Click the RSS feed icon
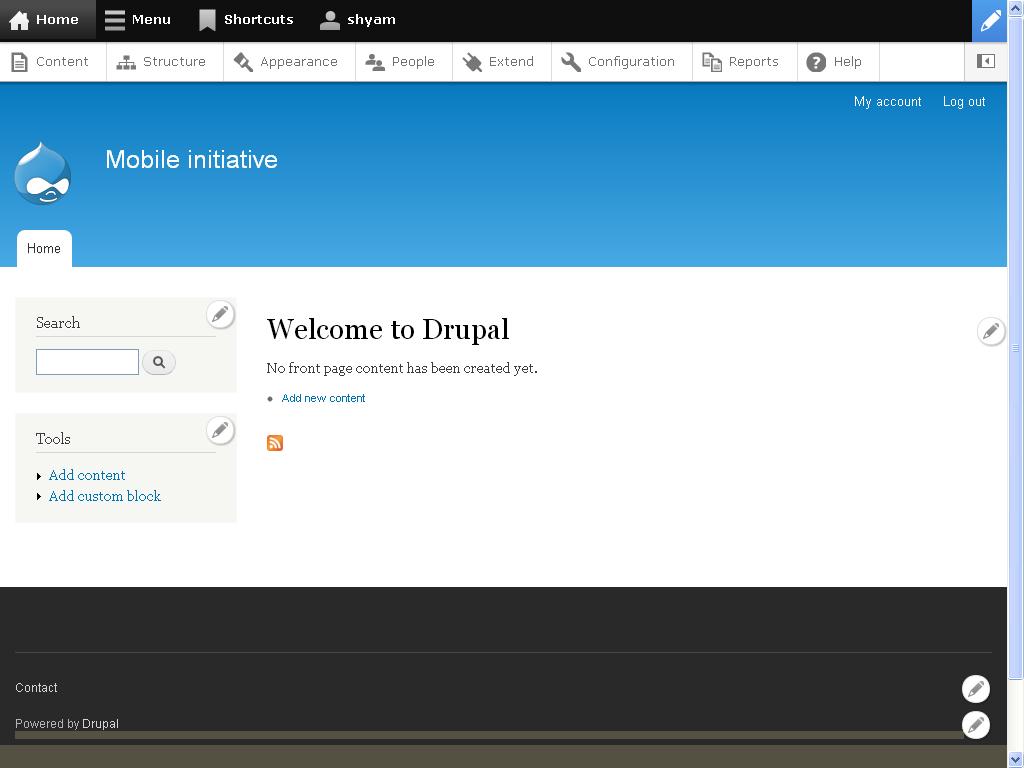This screenshot has width=1024, height=768. tap(275, 443)
